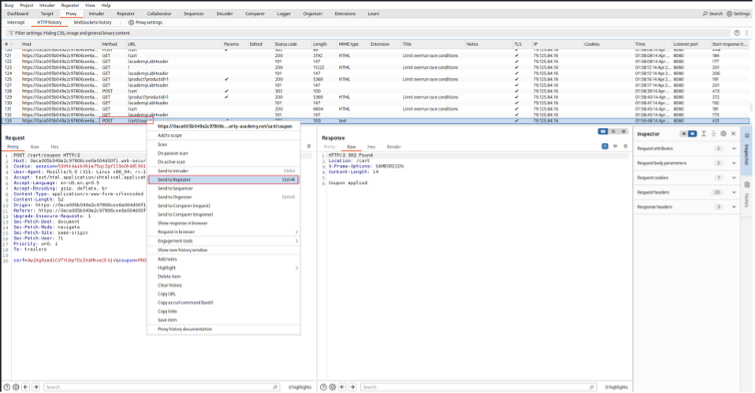Open Highlight submenu
The height and width of the screenshot is (393, 755).
[223, 268]
